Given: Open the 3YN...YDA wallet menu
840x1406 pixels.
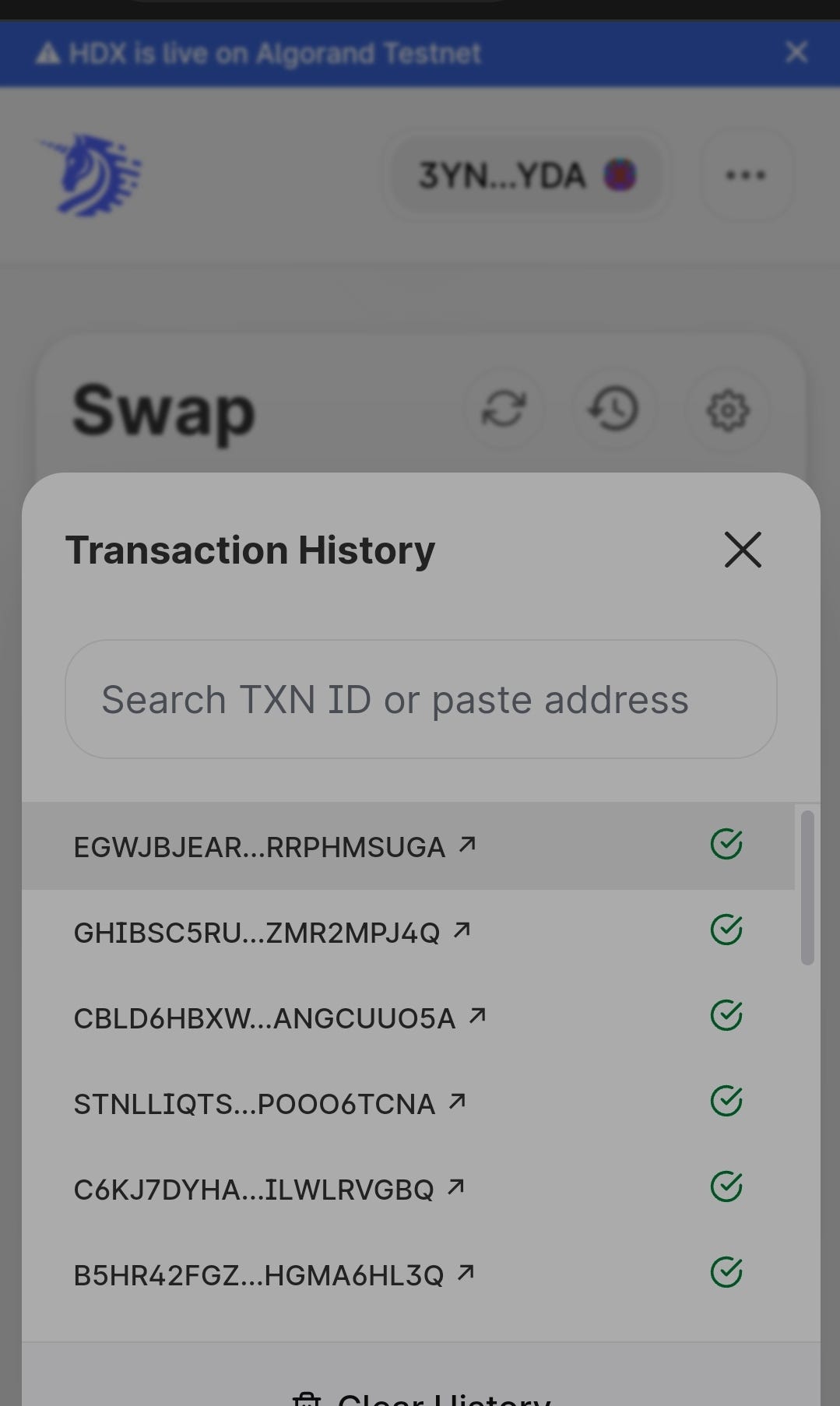Looking at the screenshot, I should pos(525,174).
